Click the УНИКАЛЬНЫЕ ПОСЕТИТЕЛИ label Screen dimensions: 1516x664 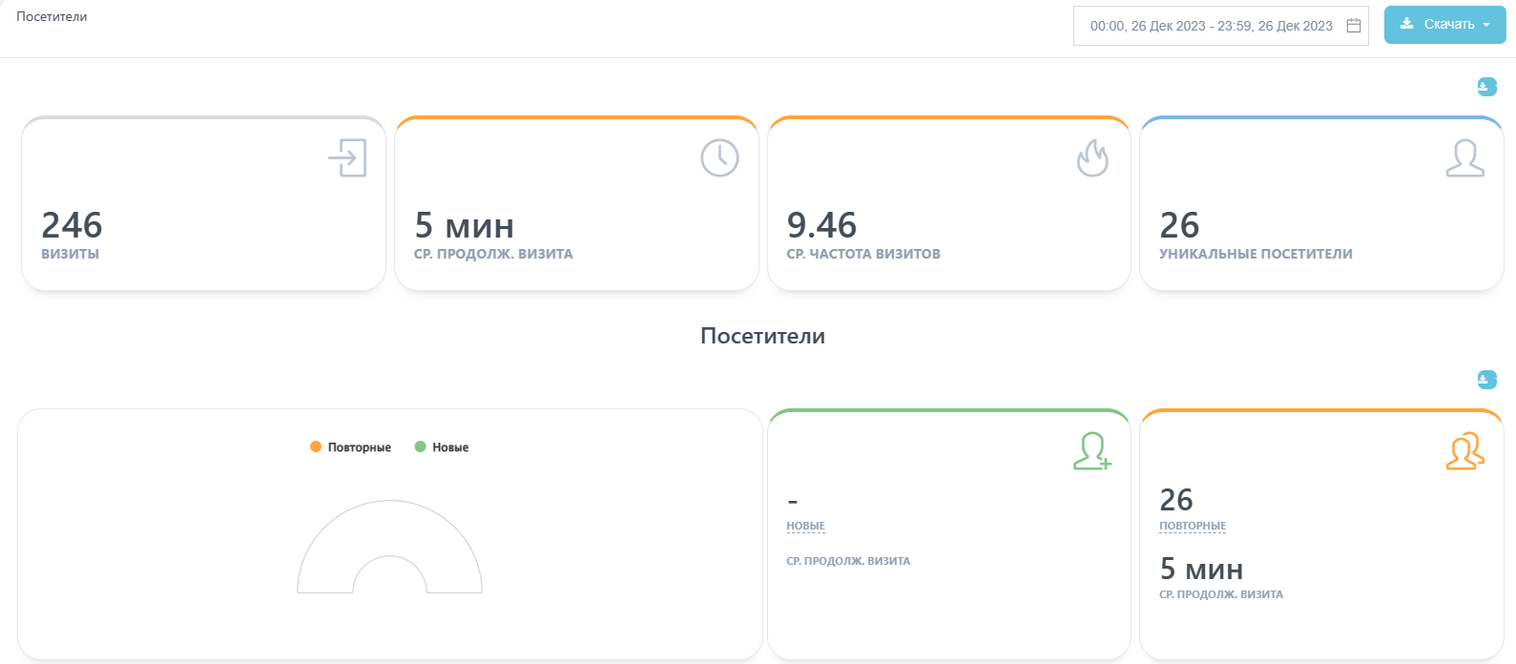tap(1256, 254)
